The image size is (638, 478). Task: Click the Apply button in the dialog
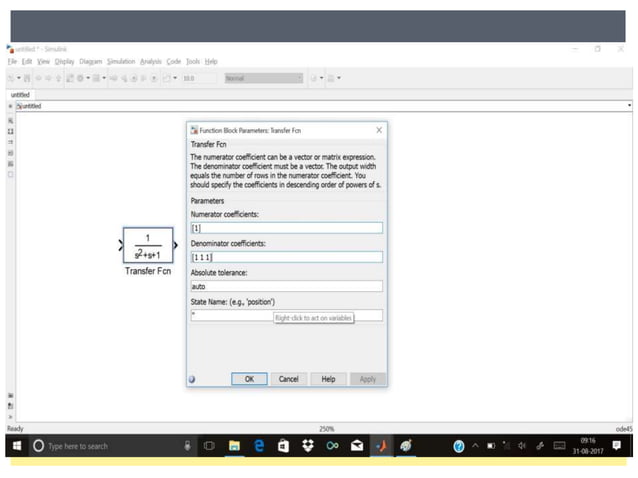click(368, 379)
